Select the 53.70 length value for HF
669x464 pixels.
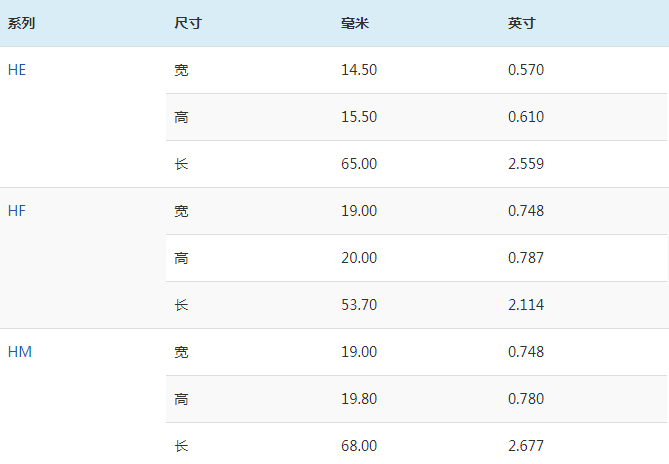click(x=359, y=305)
